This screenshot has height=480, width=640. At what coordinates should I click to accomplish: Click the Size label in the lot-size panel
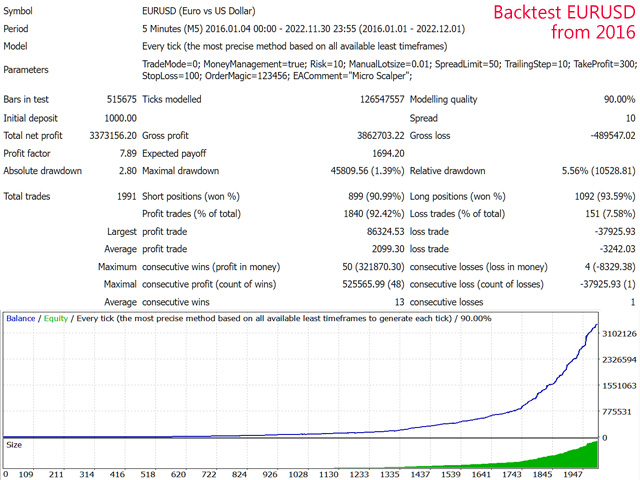[14, 445]
